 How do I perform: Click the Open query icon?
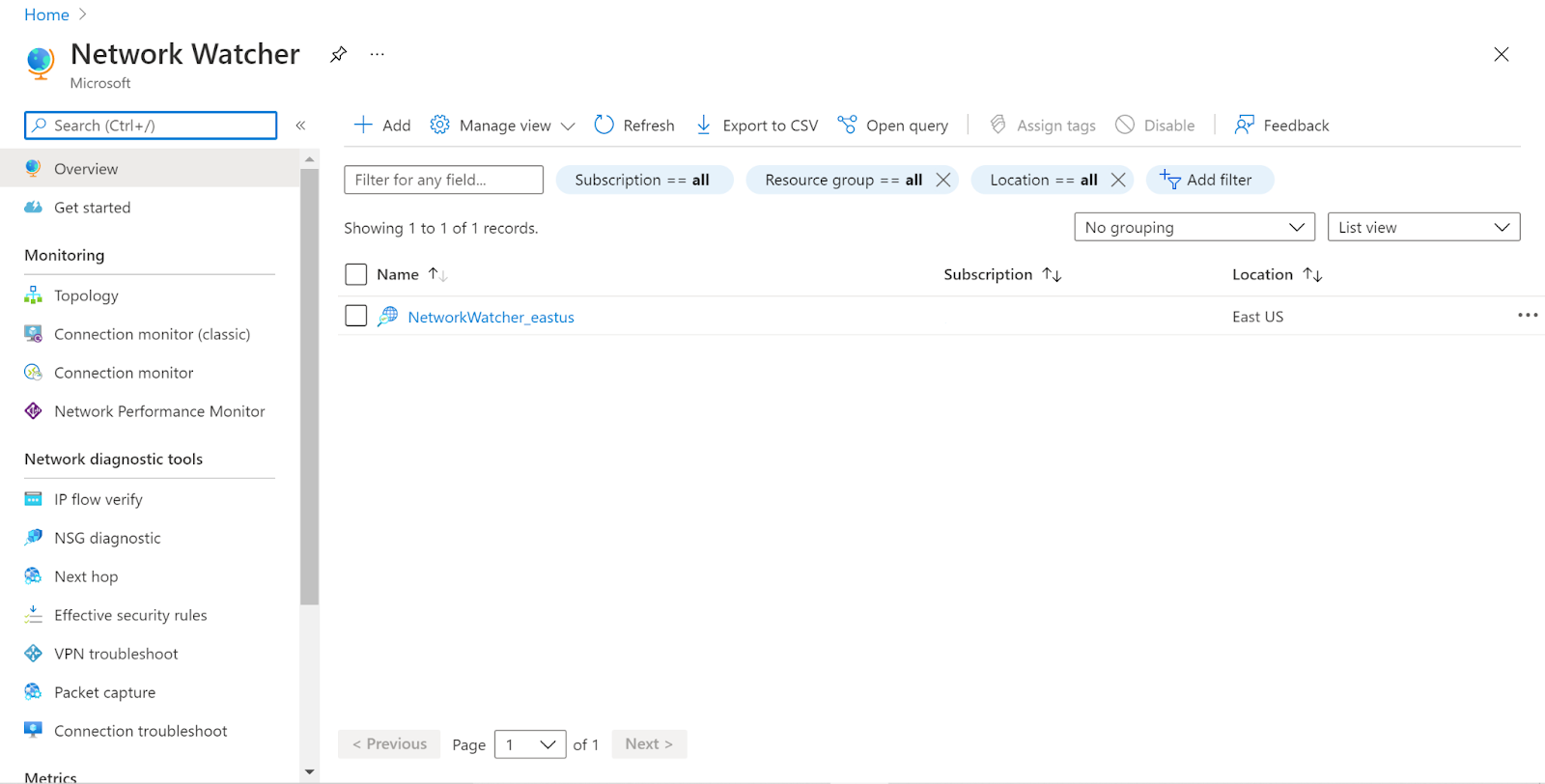click(847, 126)
